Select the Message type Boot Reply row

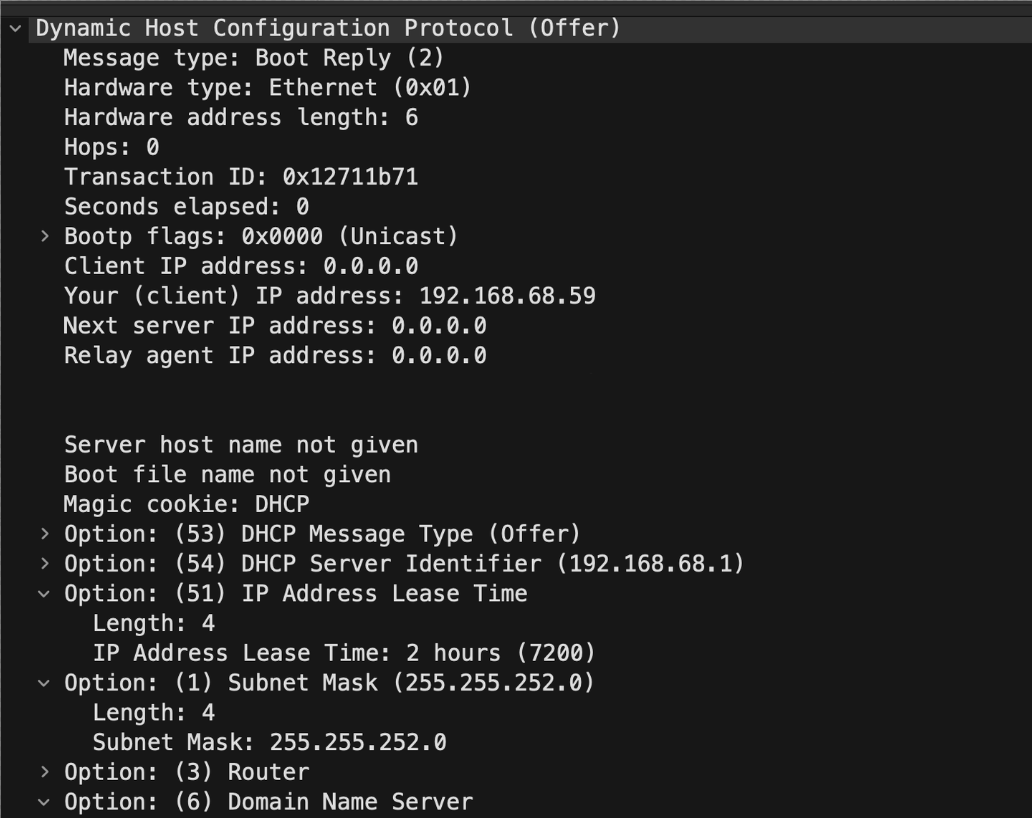point(253,58)
